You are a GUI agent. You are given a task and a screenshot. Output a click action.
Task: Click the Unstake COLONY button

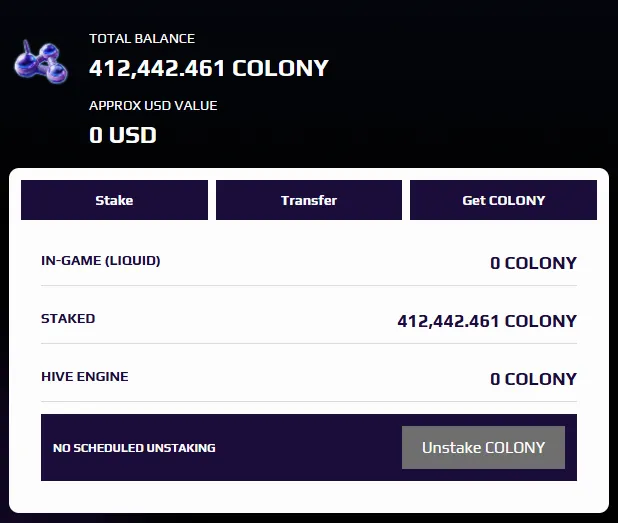[x=483, y=447]
